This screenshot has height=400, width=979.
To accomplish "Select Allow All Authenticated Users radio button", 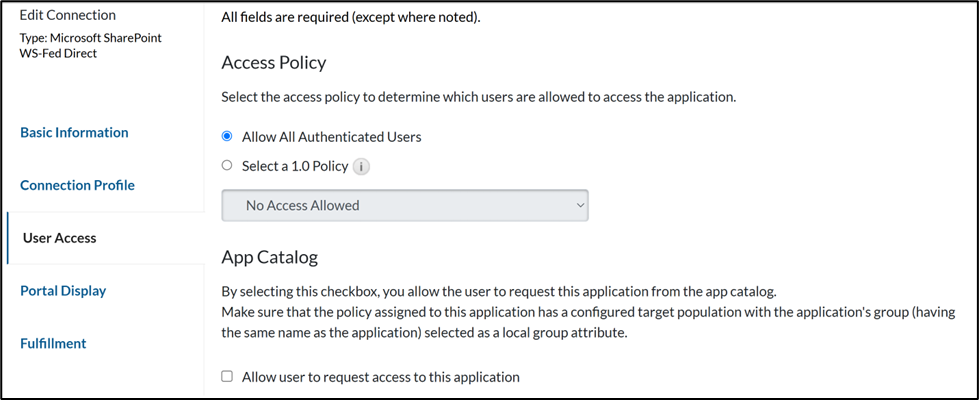I will pos(227,137).
